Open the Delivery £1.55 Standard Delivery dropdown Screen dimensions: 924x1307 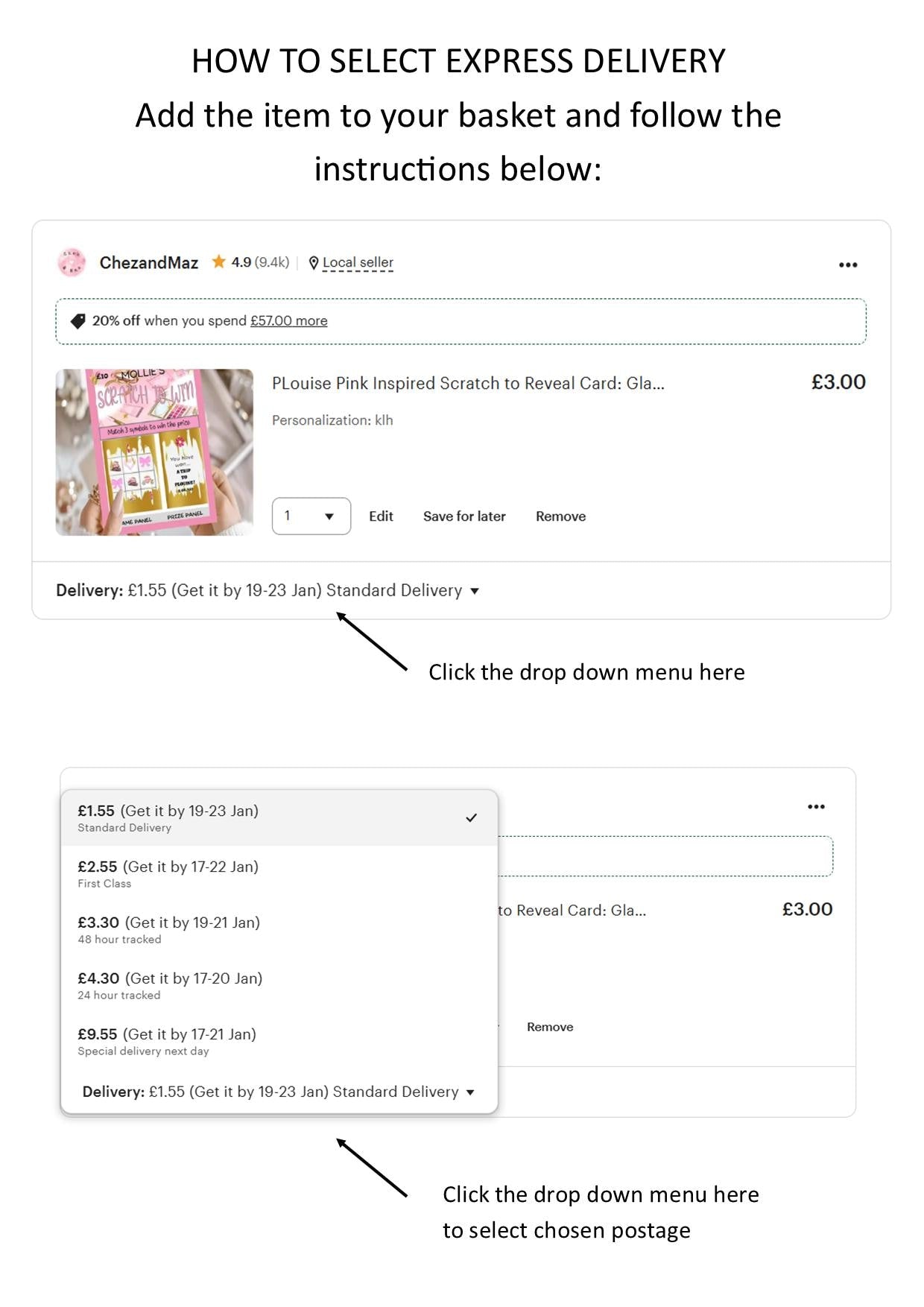268,590
